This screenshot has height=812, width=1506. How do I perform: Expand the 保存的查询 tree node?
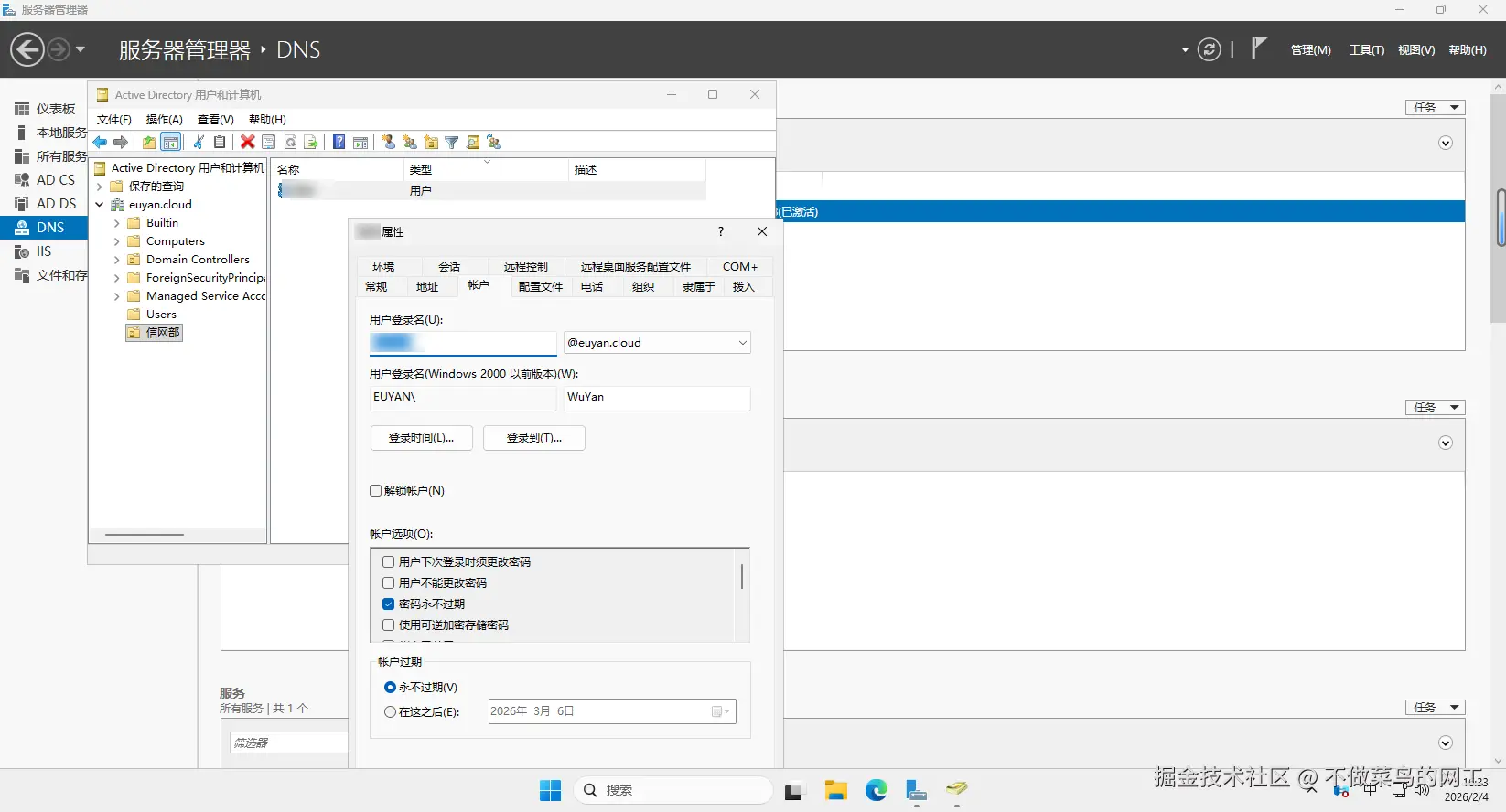click(x=100, y=187)
